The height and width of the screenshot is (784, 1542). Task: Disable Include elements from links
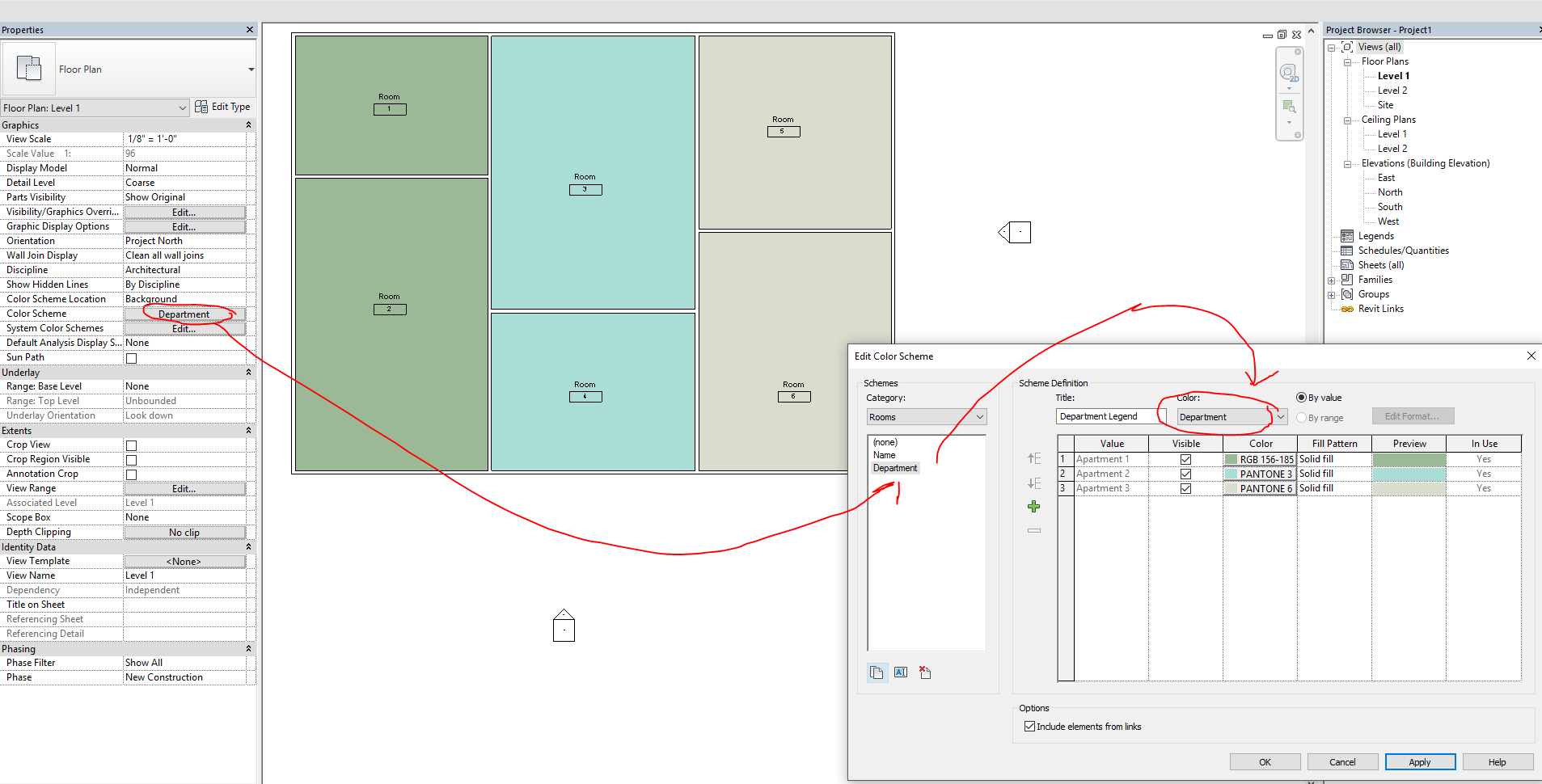1029,726
